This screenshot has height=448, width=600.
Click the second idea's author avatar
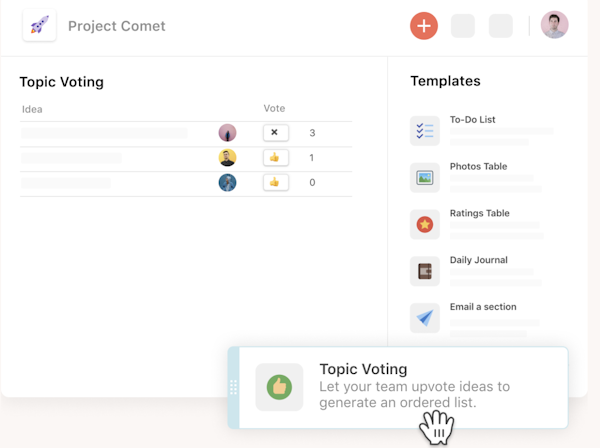pyautogui.click(x=228, y=157)
